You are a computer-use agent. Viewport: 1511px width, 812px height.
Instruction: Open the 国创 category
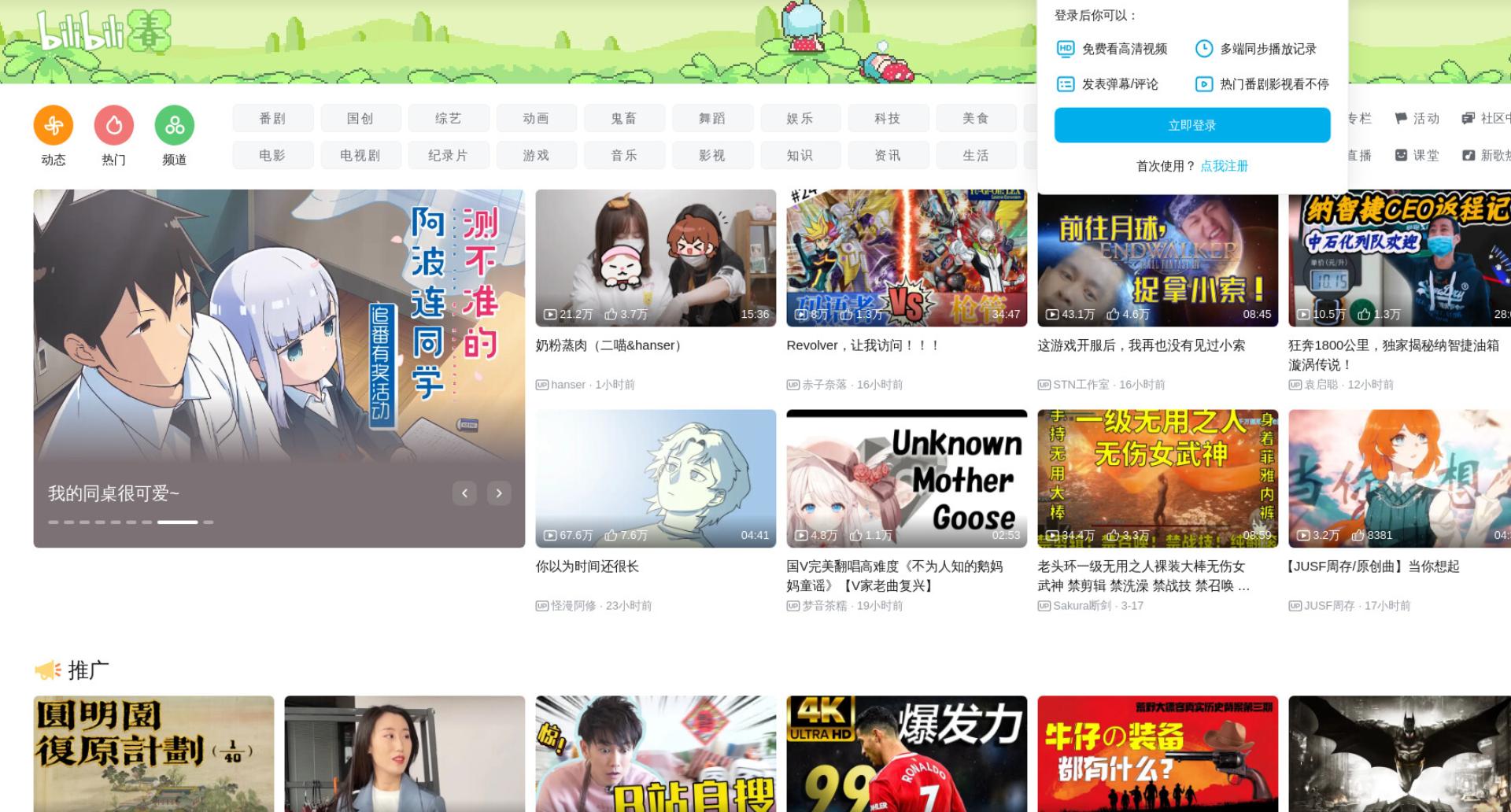pos(360,118)
